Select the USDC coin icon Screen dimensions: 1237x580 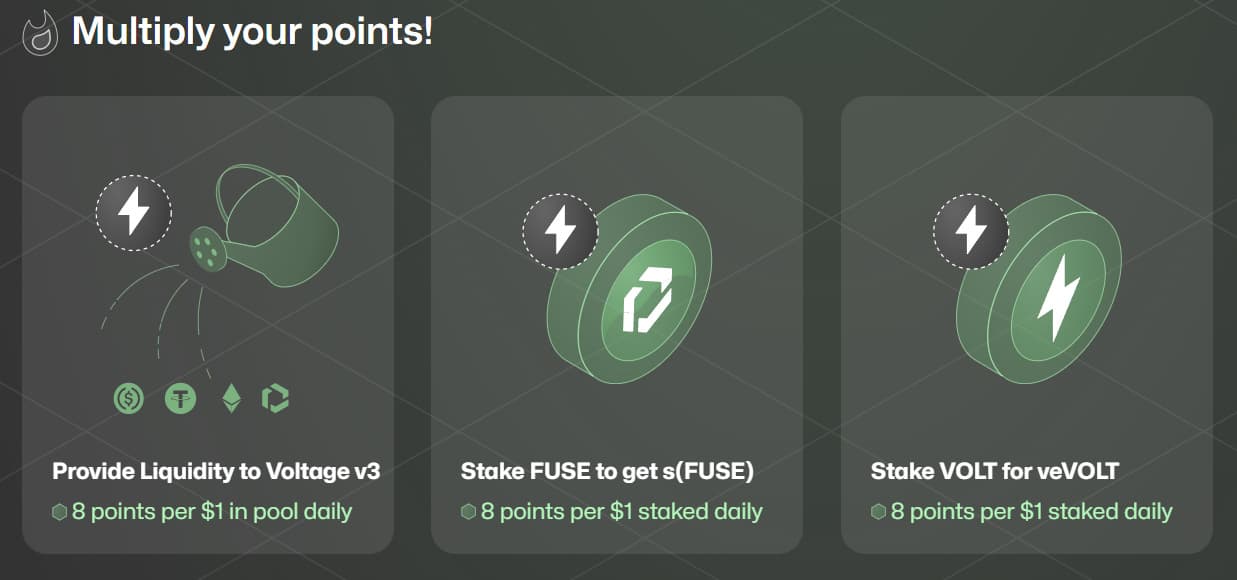pyautogui.click(x=129, y=399)
